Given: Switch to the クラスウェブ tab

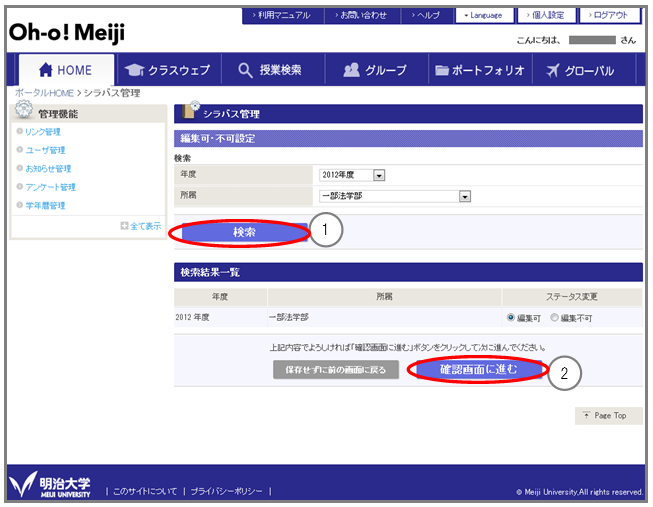Looking at the screenshot, I should click(169, 70).
